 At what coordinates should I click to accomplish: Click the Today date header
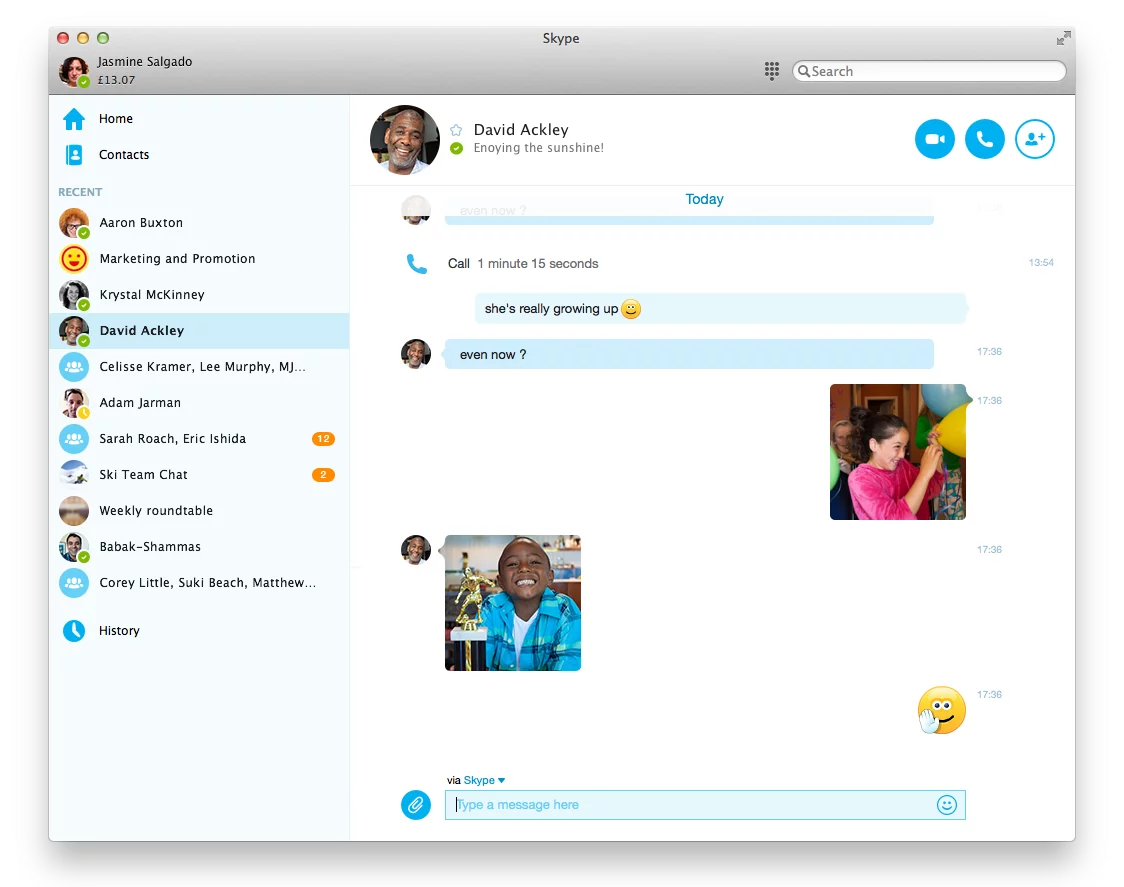click(x=704, y=199)
